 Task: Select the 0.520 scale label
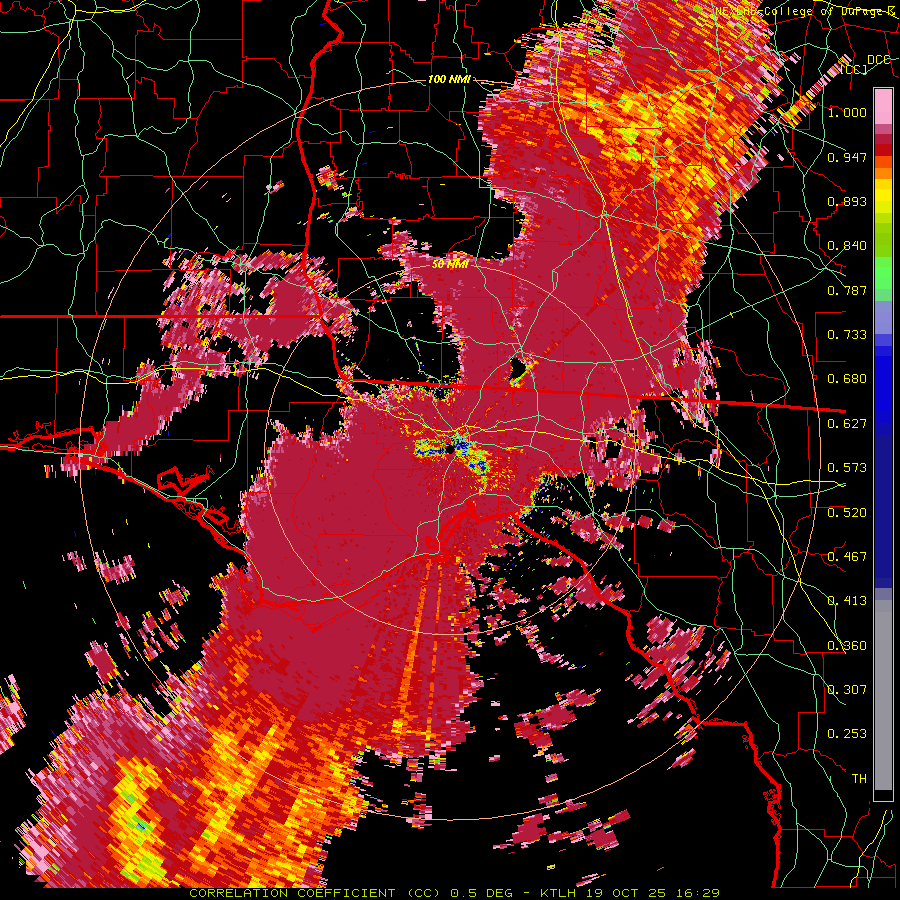click(x=847, y=512)
